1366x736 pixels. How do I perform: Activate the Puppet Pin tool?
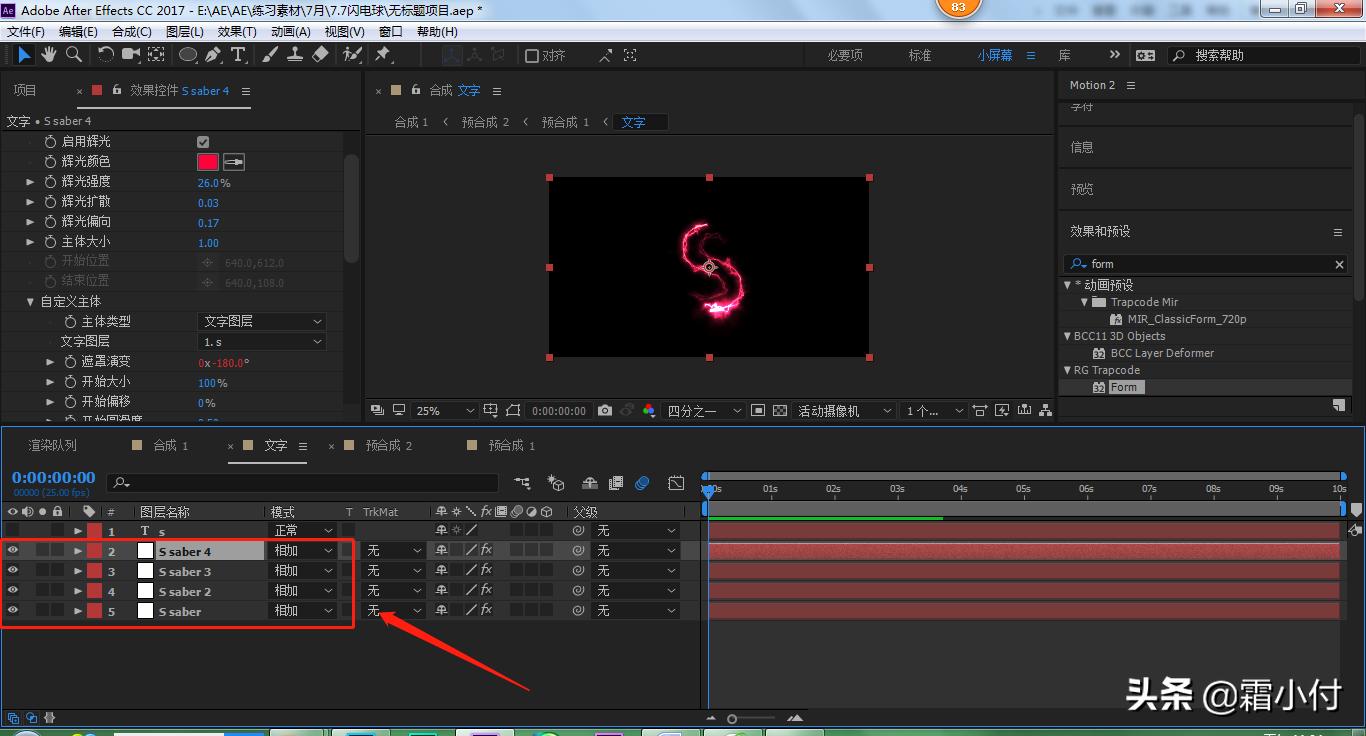tap(382, 55)
